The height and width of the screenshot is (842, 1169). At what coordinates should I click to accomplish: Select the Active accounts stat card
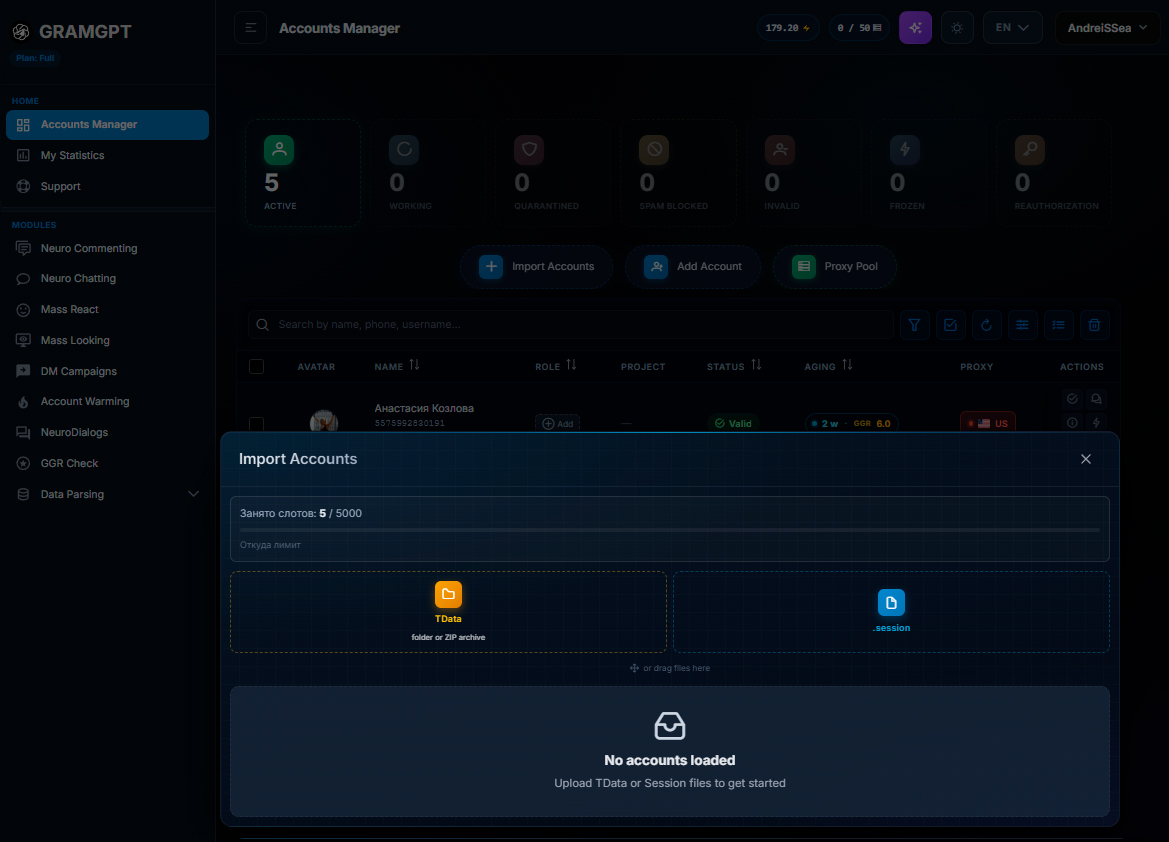(x=303, y=173)
